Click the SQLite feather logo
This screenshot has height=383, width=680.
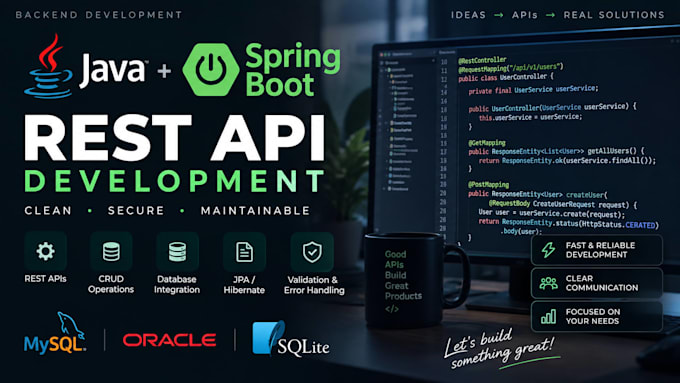pos(291,339)
